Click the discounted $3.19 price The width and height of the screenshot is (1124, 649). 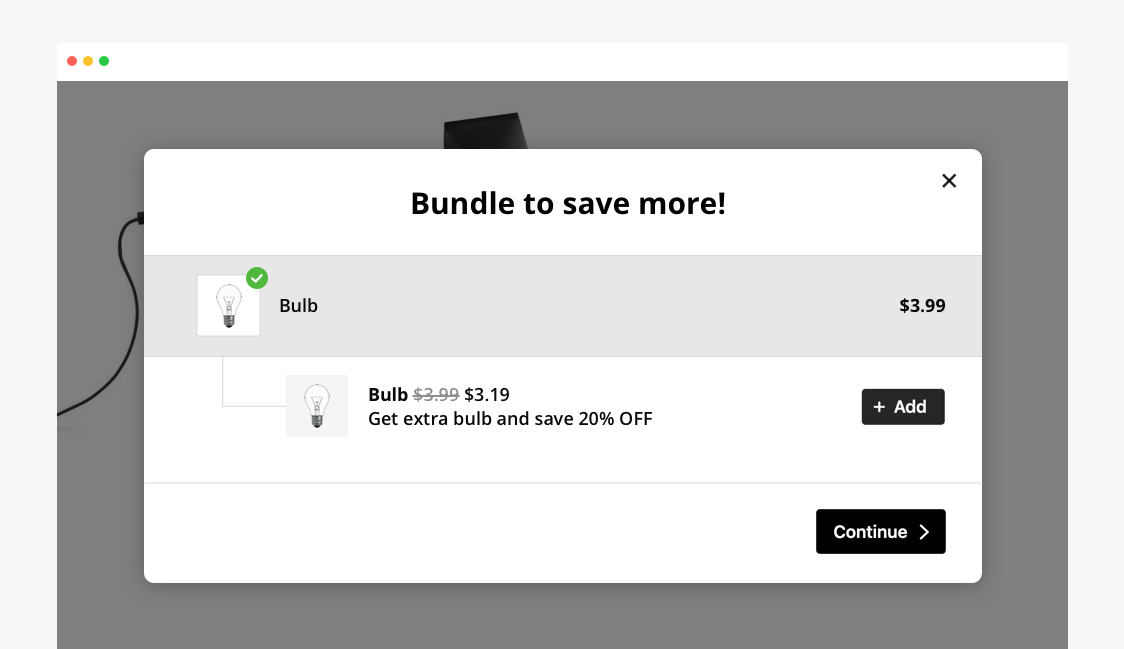(487, 394)
